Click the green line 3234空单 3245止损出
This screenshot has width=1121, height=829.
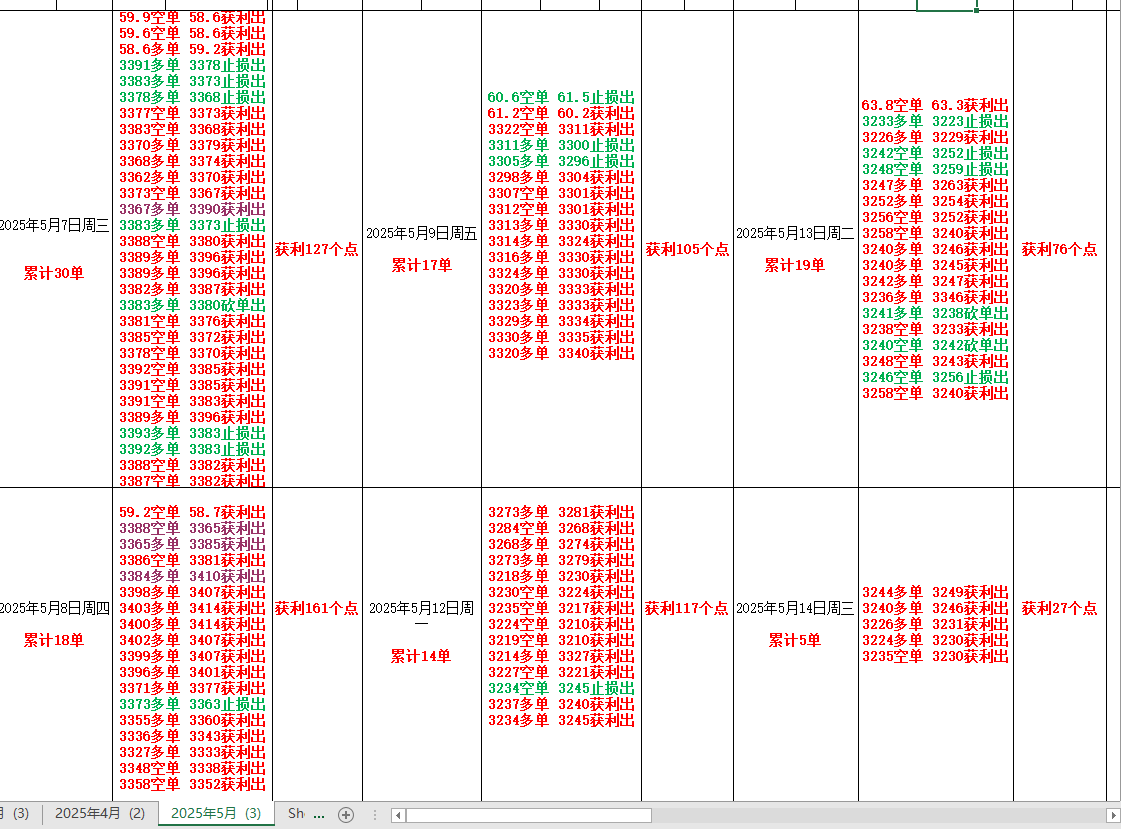(561, 688)
